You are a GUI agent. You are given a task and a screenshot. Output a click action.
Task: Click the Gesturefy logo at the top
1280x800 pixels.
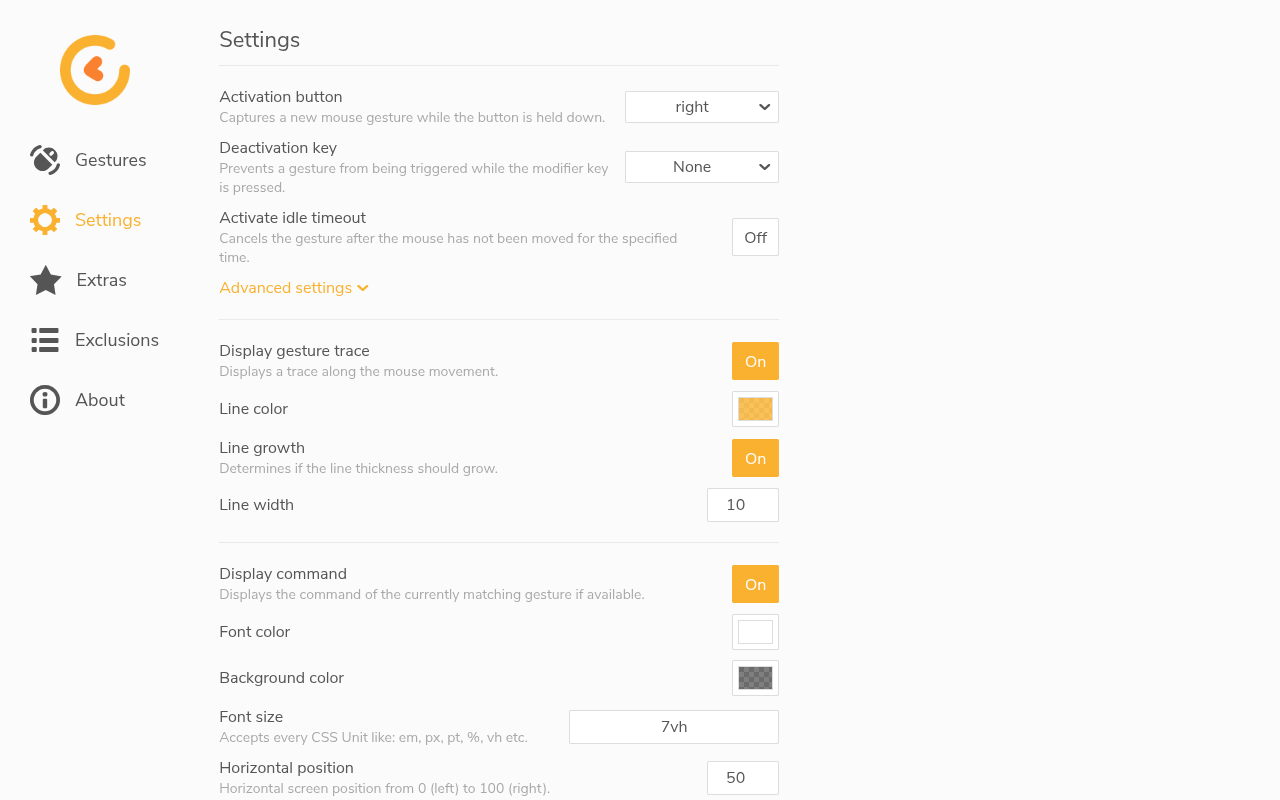click(x=94, y=69)
